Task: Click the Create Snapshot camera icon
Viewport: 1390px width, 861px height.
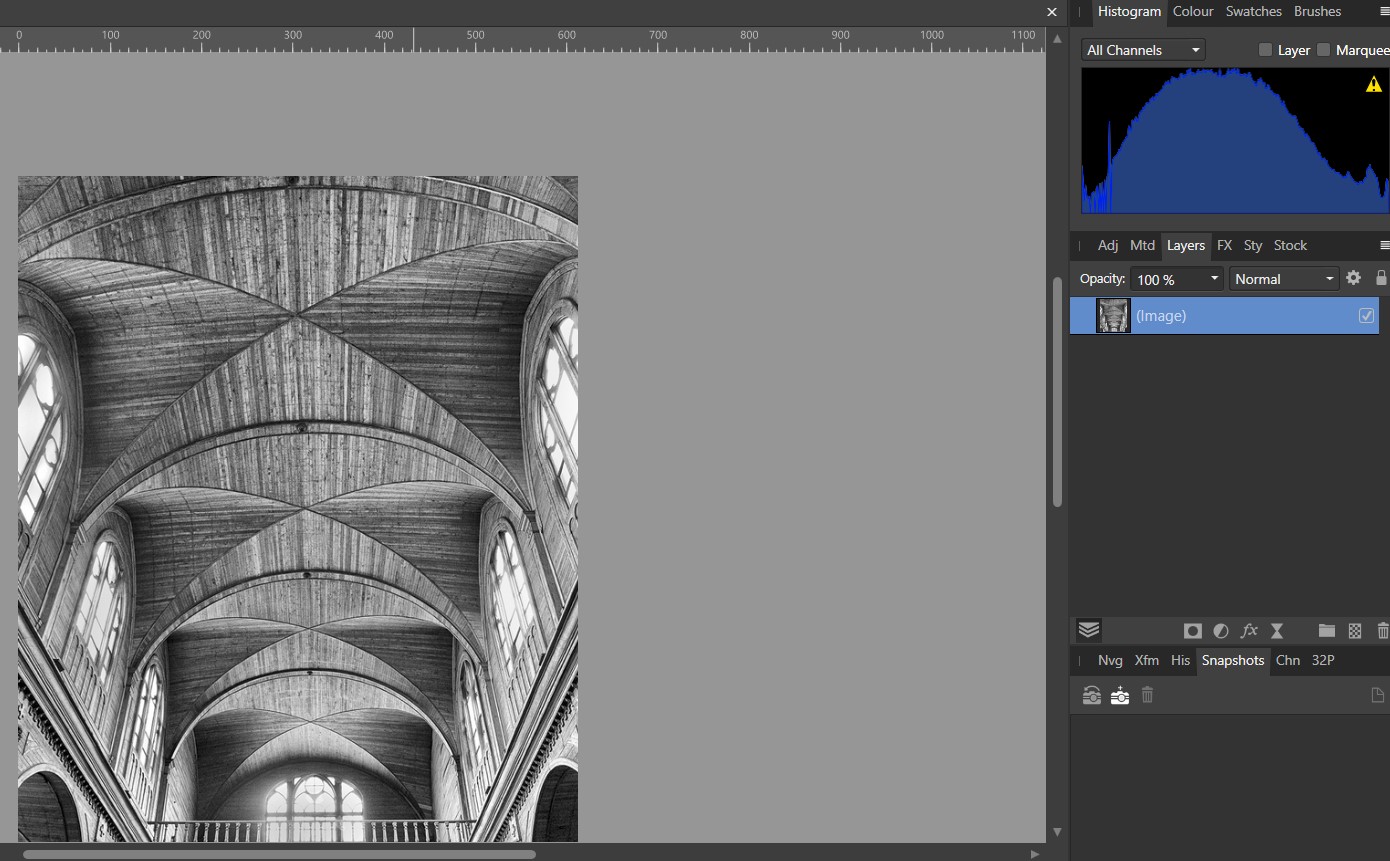Action: pyautogui.click(x=1120, y=695)
